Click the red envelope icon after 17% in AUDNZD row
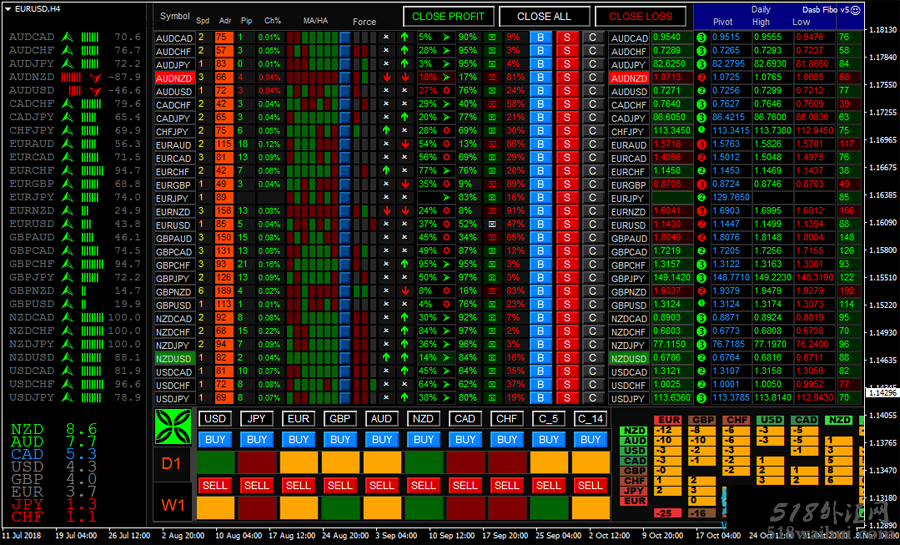 [492, 77]
